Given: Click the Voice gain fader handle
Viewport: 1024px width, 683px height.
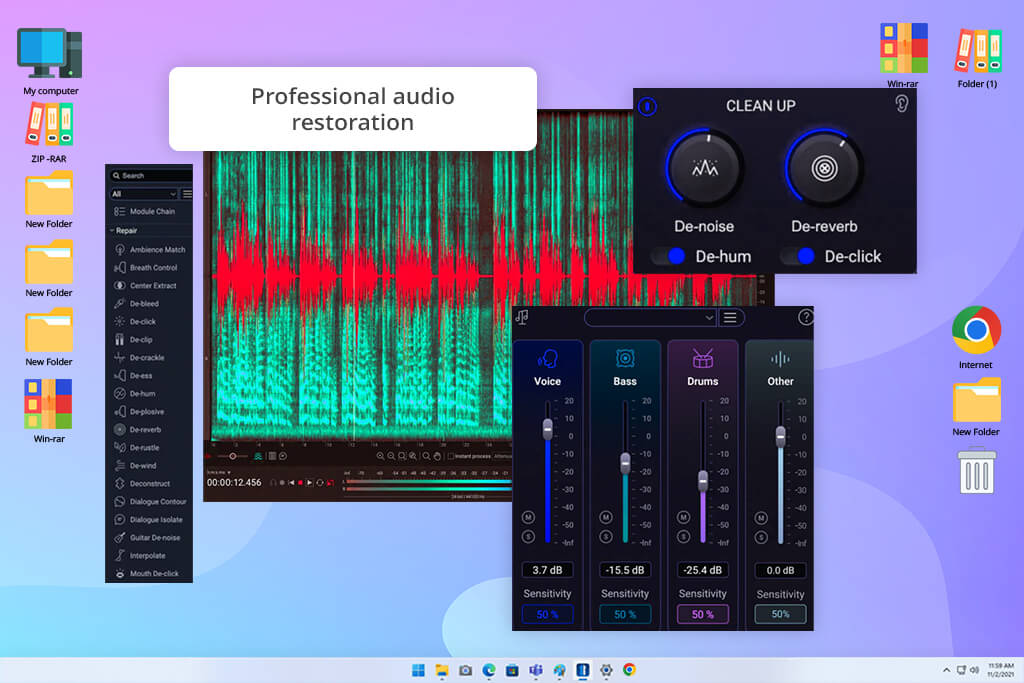Looking at the screenshot, I should (547, 429).
